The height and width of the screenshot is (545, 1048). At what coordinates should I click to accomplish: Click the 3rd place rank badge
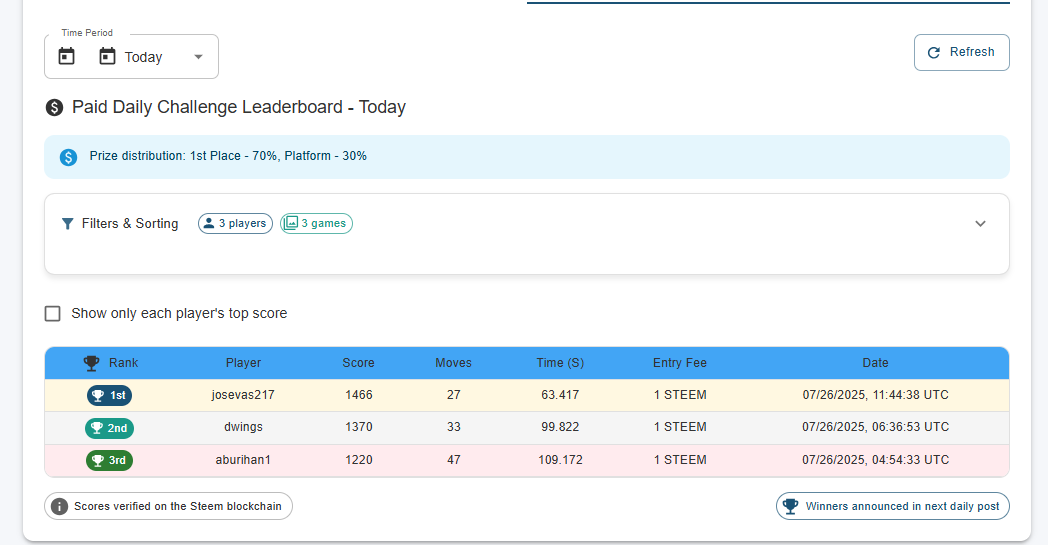pos(110,460)
